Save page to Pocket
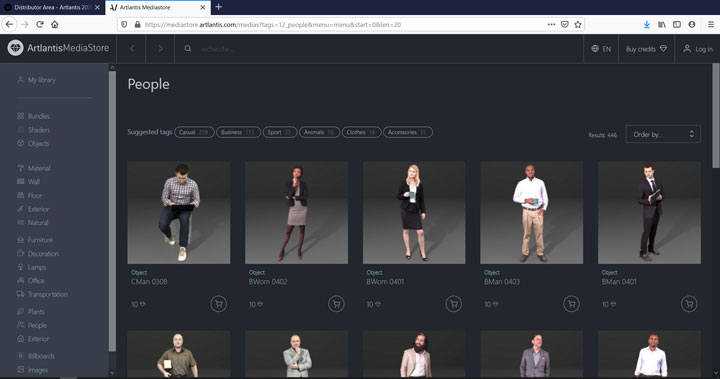 (565, 24)
